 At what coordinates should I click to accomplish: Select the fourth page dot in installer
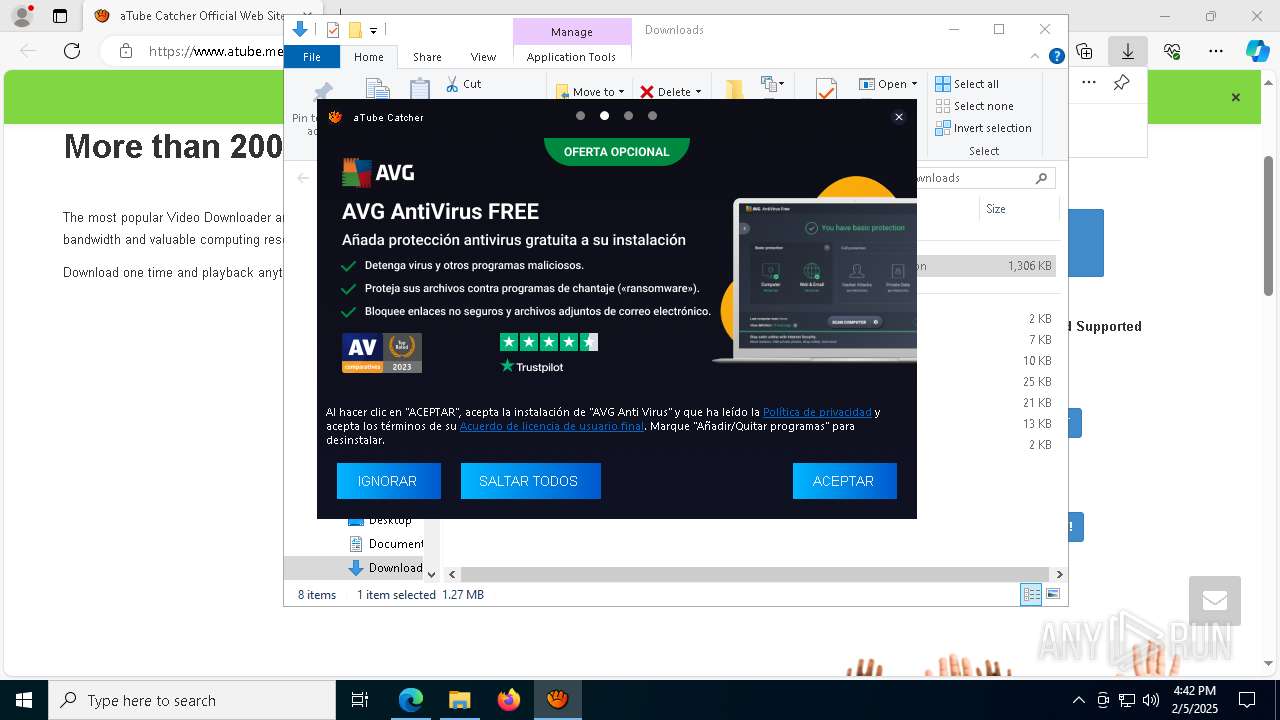652,116
